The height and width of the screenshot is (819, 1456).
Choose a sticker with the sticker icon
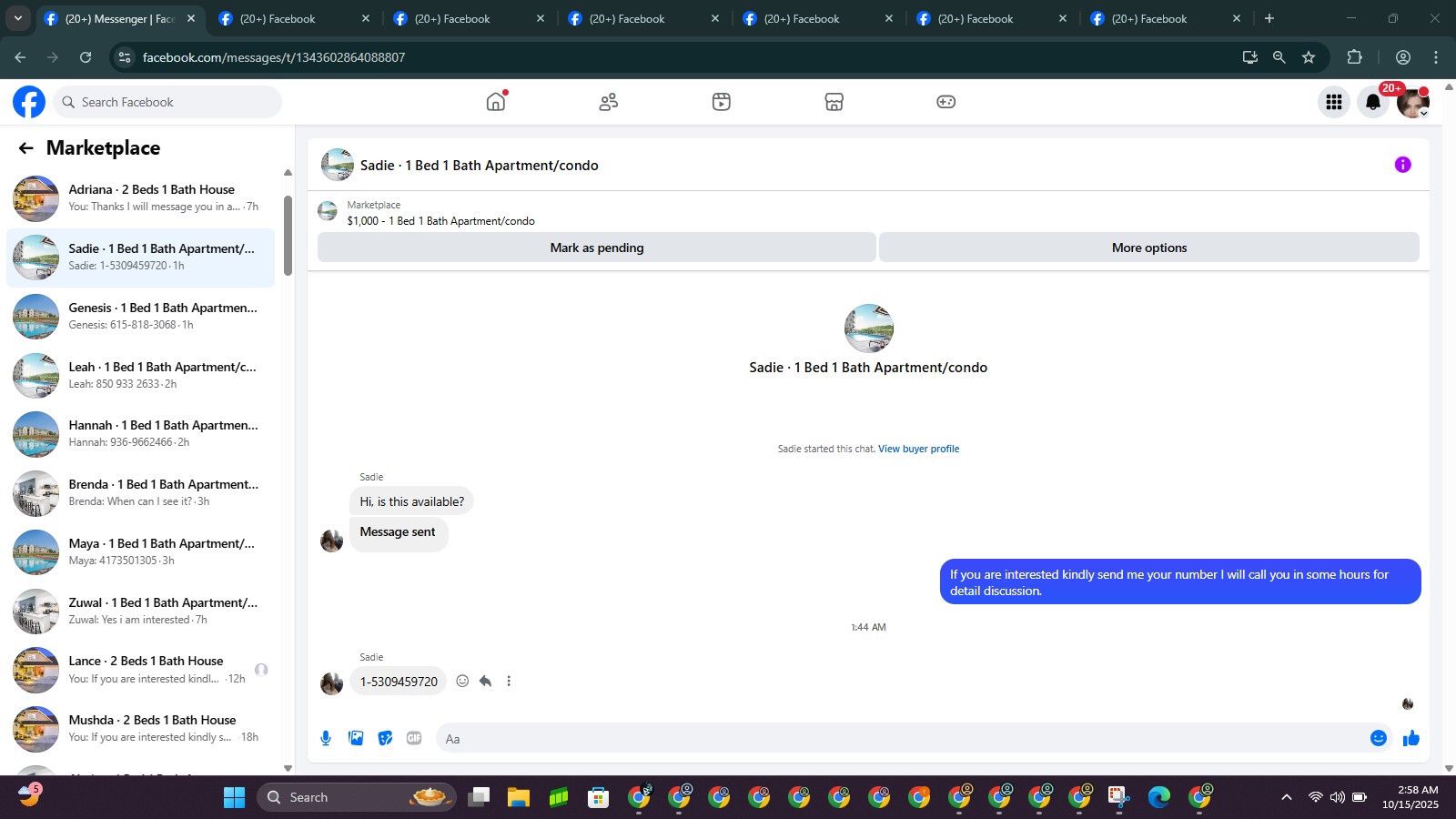point(385,738)
